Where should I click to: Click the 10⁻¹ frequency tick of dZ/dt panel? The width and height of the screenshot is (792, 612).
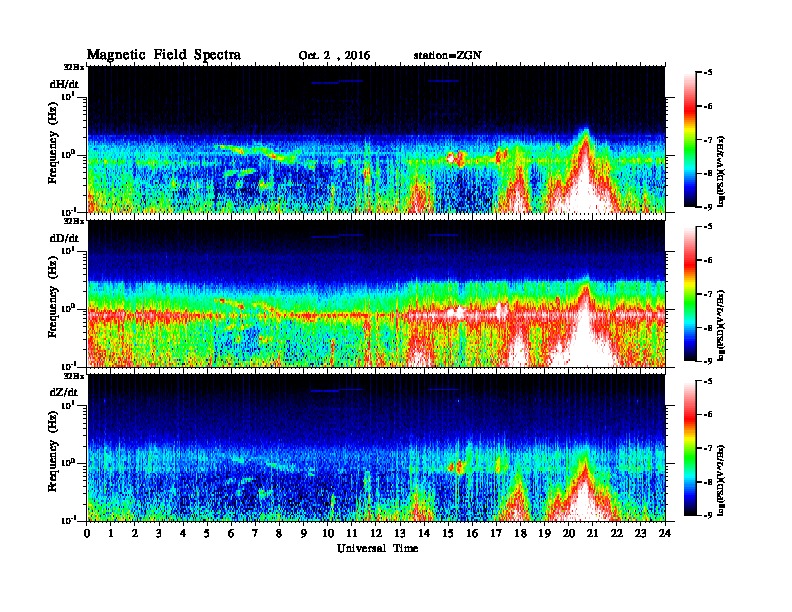(69, 520)
